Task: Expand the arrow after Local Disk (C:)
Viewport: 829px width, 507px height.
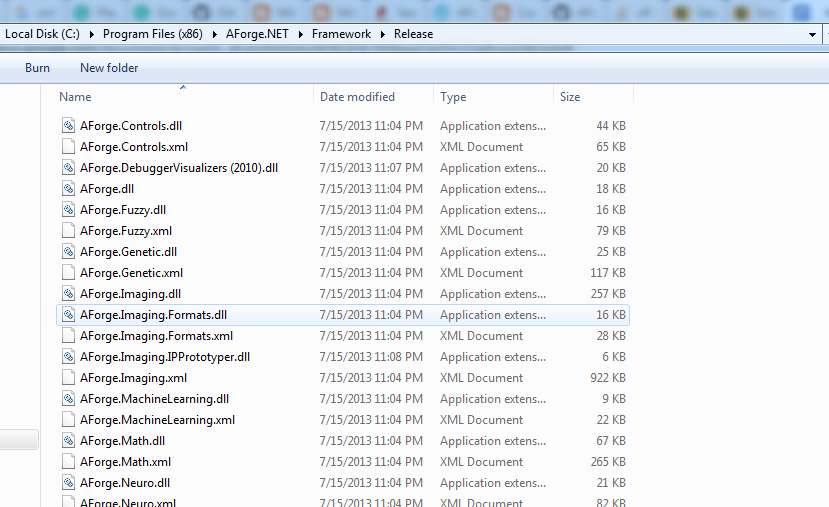Action: (x=91, y=34)
